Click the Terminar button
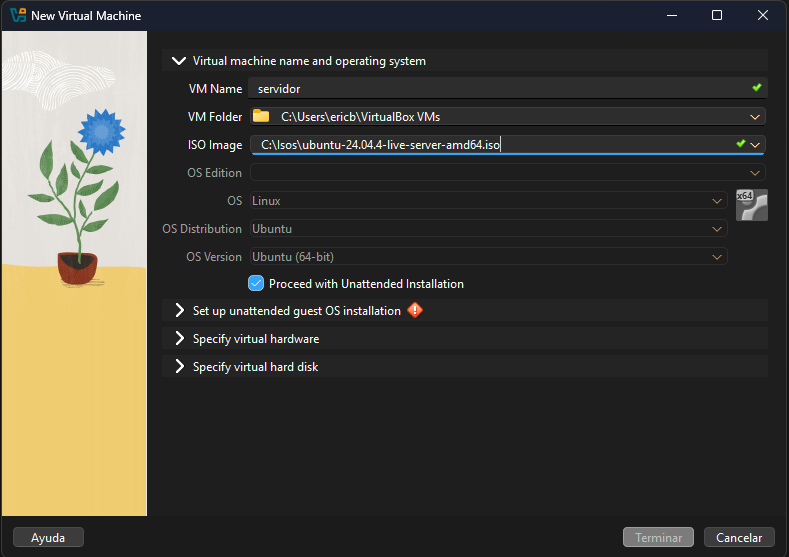This screenshot has height=557, width=789. point(658,537)
